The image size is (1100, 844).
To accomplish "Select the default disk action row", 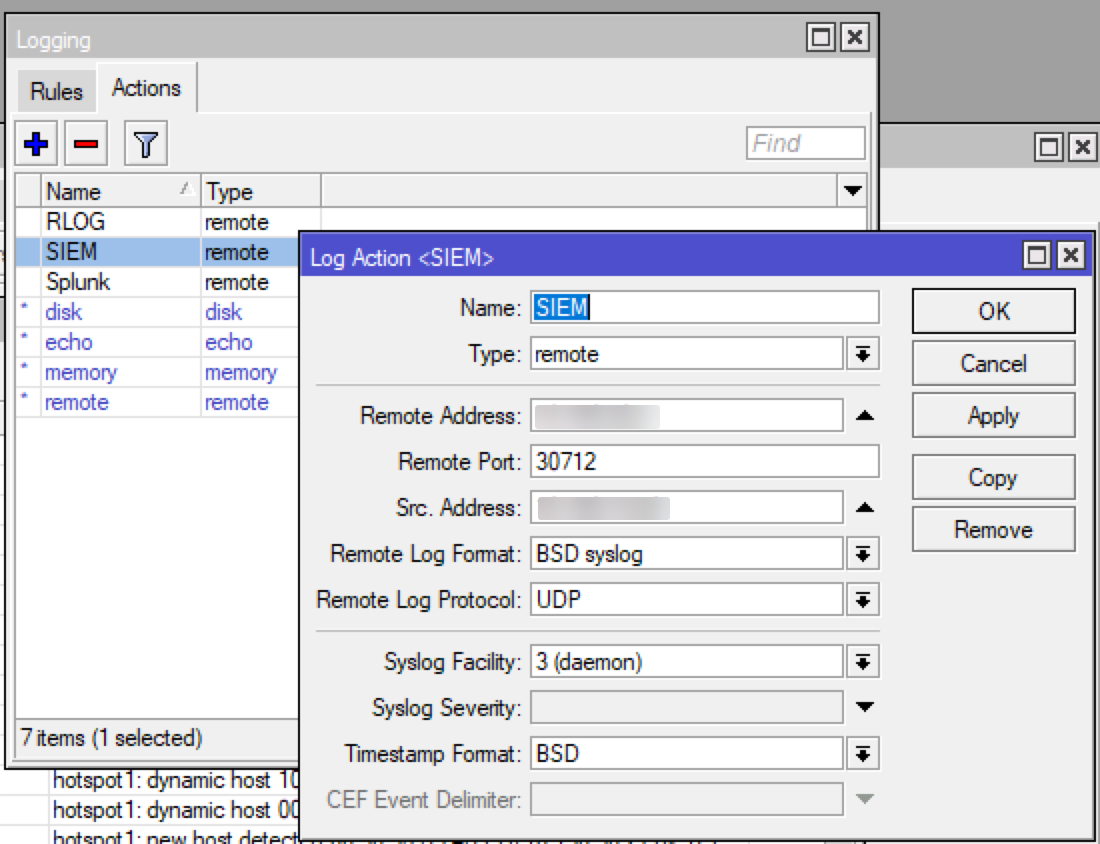I will click(x=158, y=312).
